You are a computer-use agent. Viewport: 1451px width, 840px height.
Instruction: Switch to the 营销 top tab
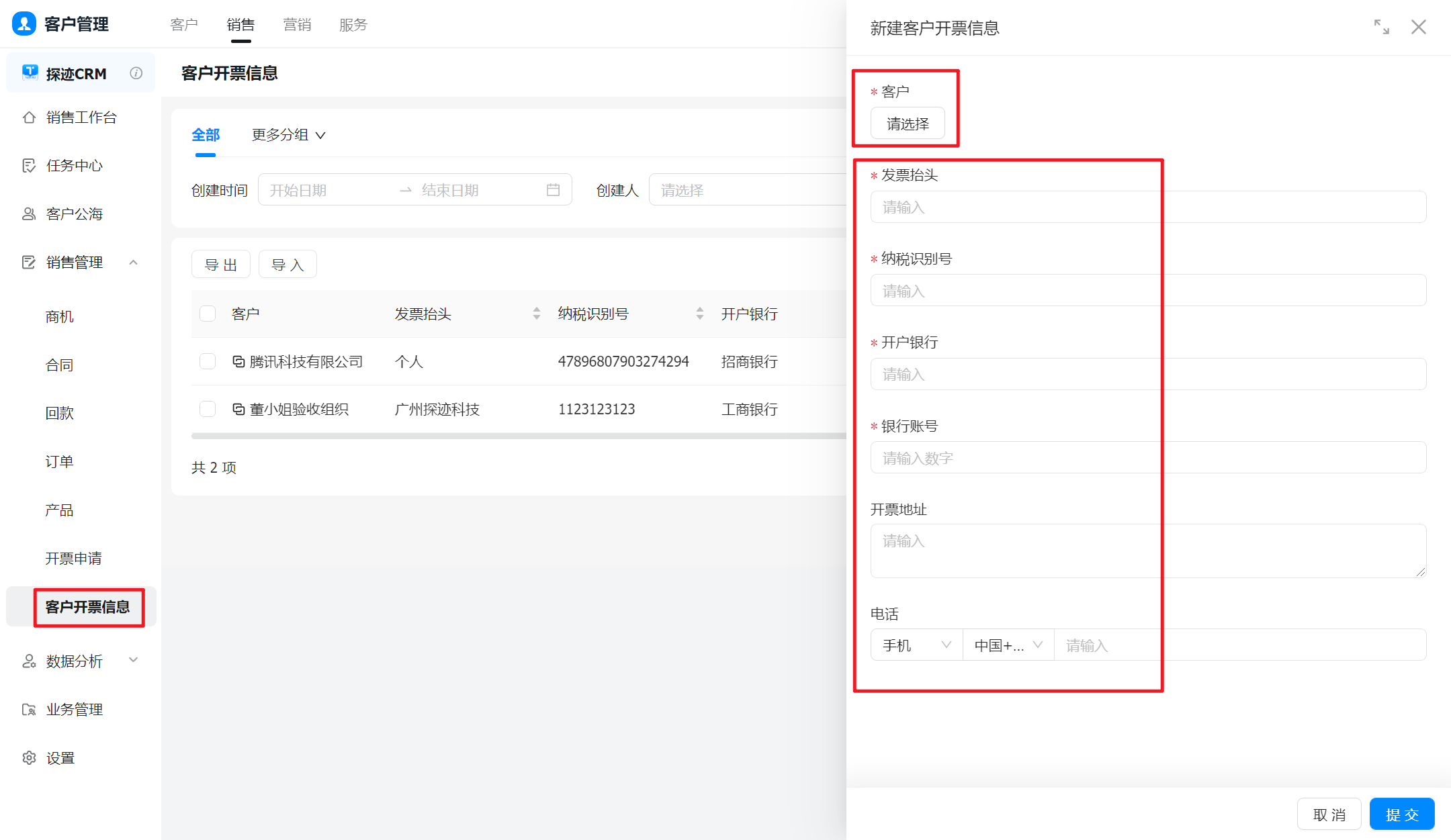tap(297, 25)
